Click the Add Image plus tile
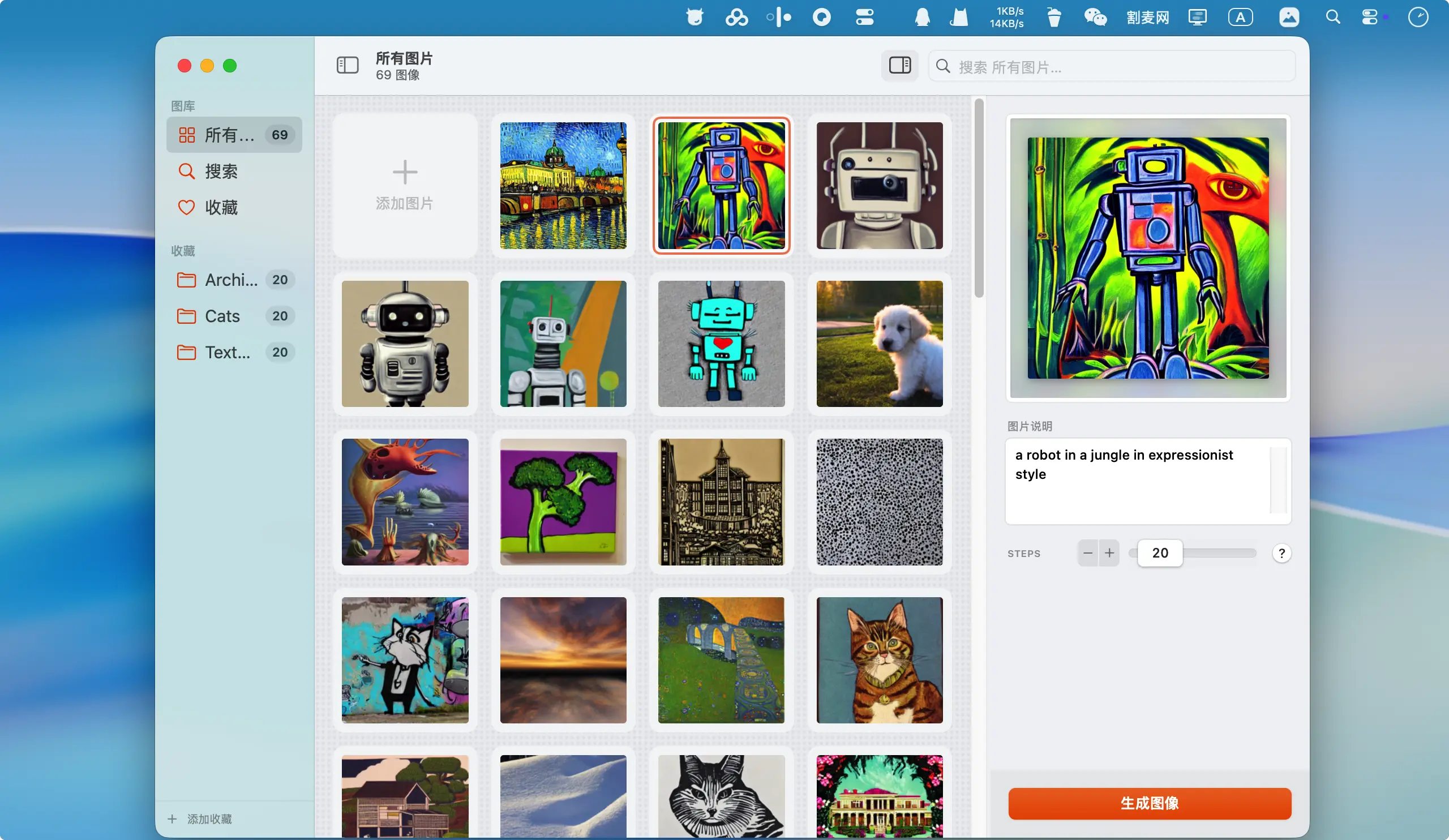The width and height of the screenshot is (1449, 840). tap(404, 185)
